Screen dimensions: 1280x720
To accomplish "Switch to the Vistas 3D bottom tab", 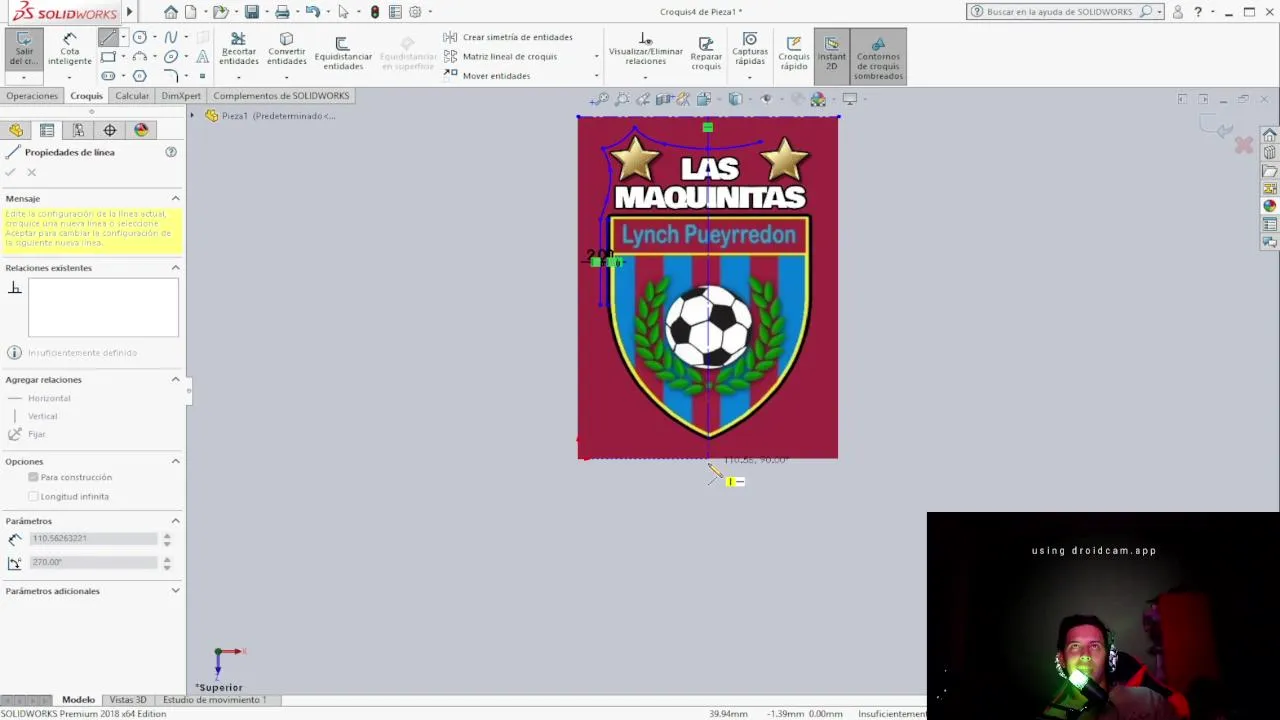I will point(128,700).
